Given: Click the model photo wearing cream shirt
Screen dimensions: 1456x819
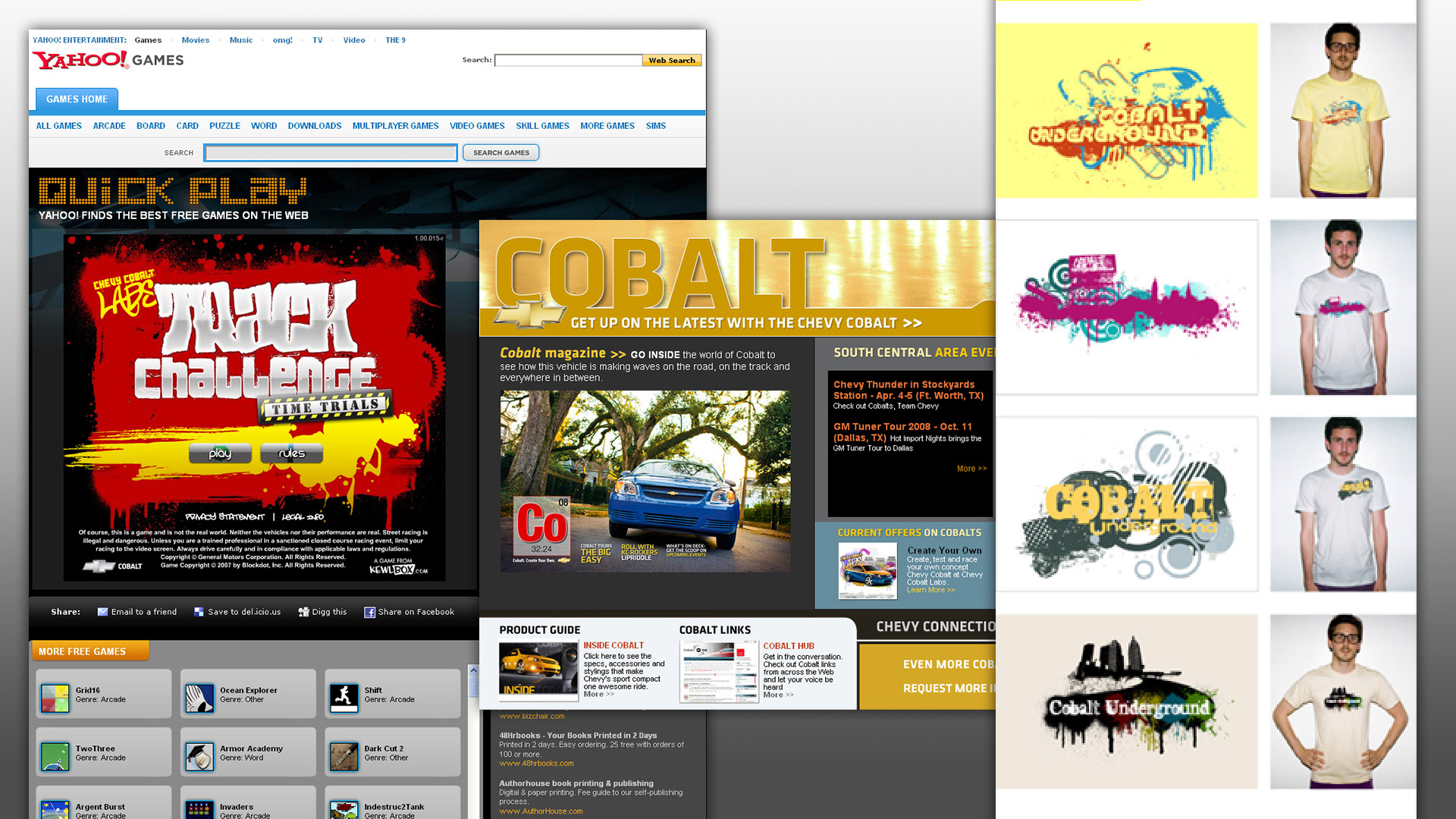Looking at the screenshot, I should coord(1343,701).
